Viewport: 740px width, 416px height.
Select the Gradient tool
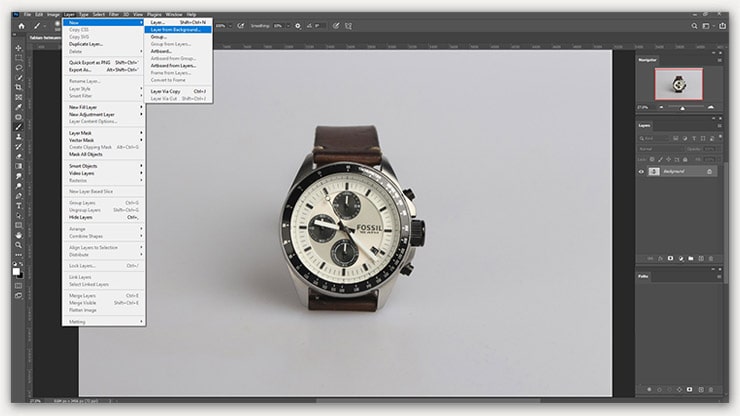[x=19, y=166]
